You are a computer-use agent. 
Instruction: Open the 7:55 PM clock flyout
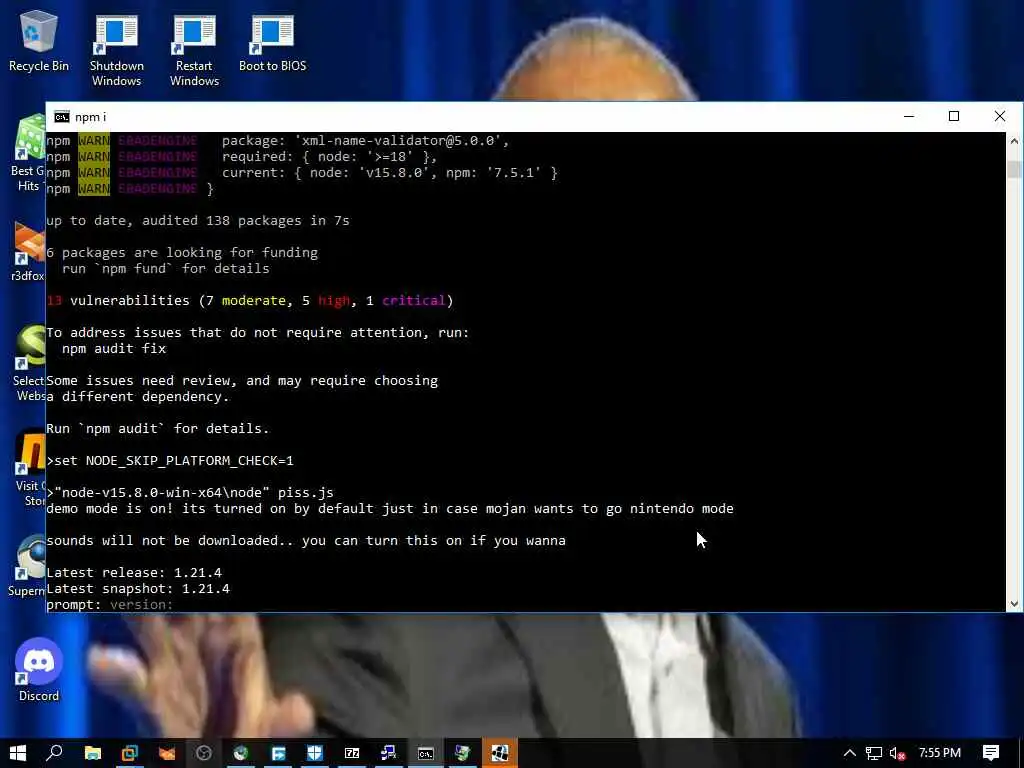coord(940,753)
